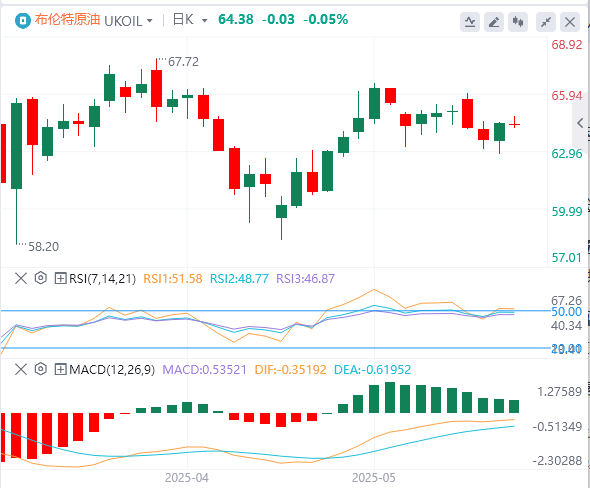This screenshot has height=488, width=590.
Task: Click the DEA:-0.61952 value
Action: (x=373, y=370)
